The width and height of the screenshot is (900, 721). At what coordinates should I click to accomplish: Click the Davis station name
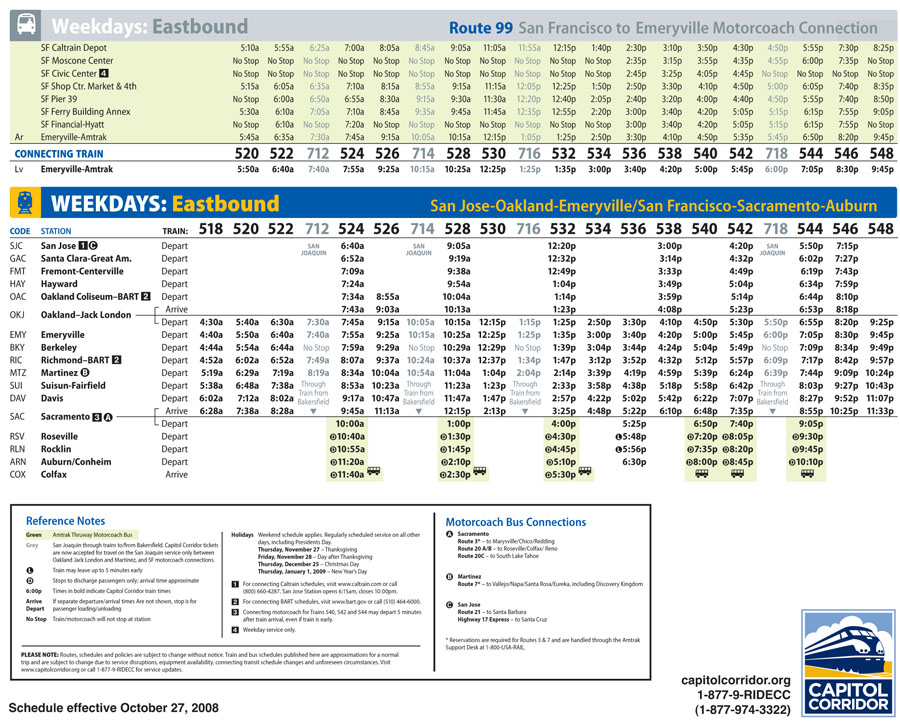coord(52,398)
